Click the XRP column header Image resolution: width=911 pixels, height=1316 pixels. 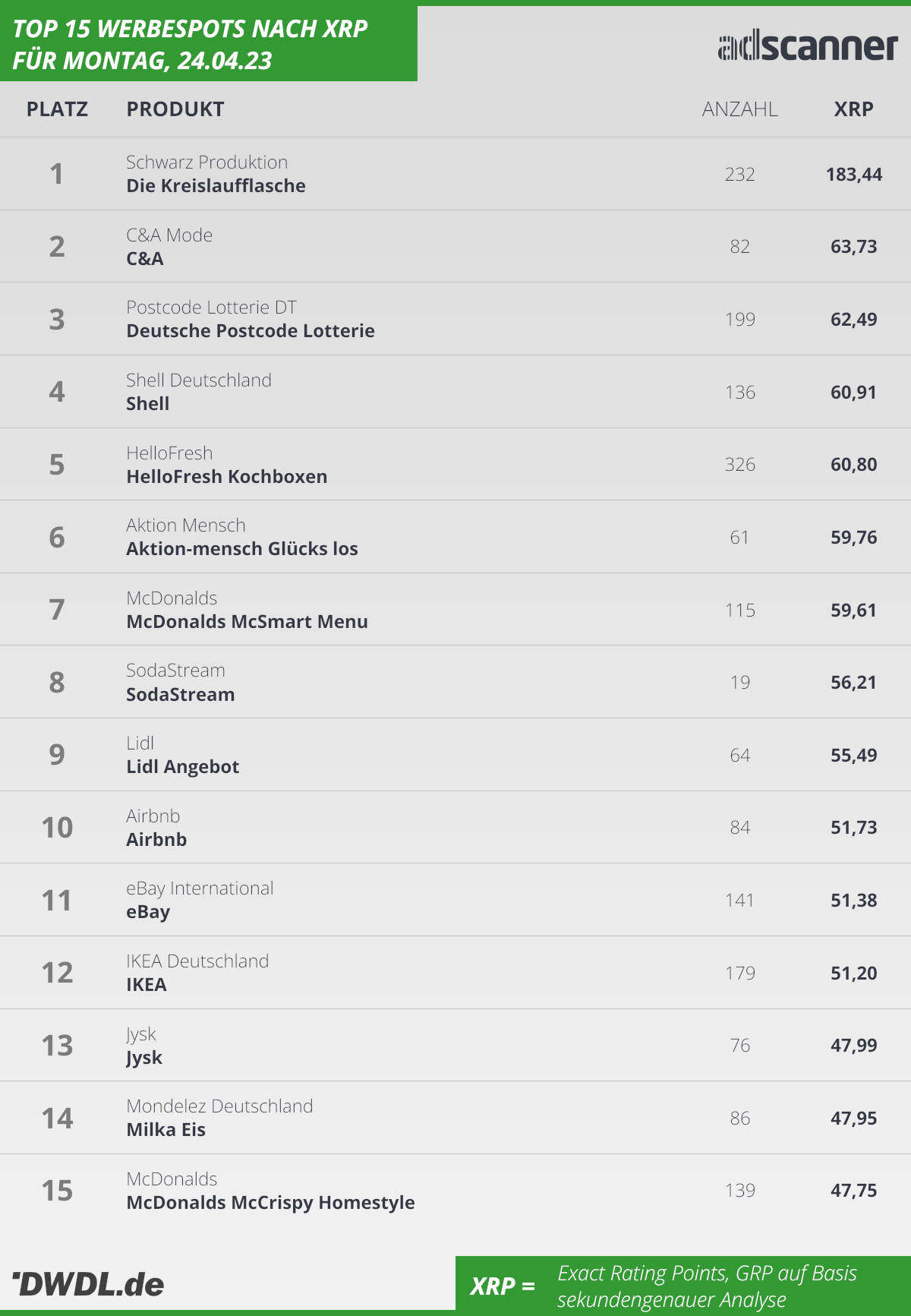853,109
